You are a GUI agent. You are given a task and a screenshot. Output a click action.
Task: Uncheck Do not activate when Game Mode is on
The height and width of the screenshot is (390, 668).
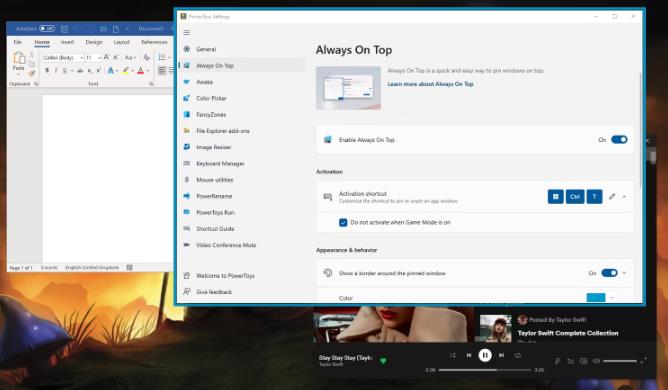coord(343,222)
